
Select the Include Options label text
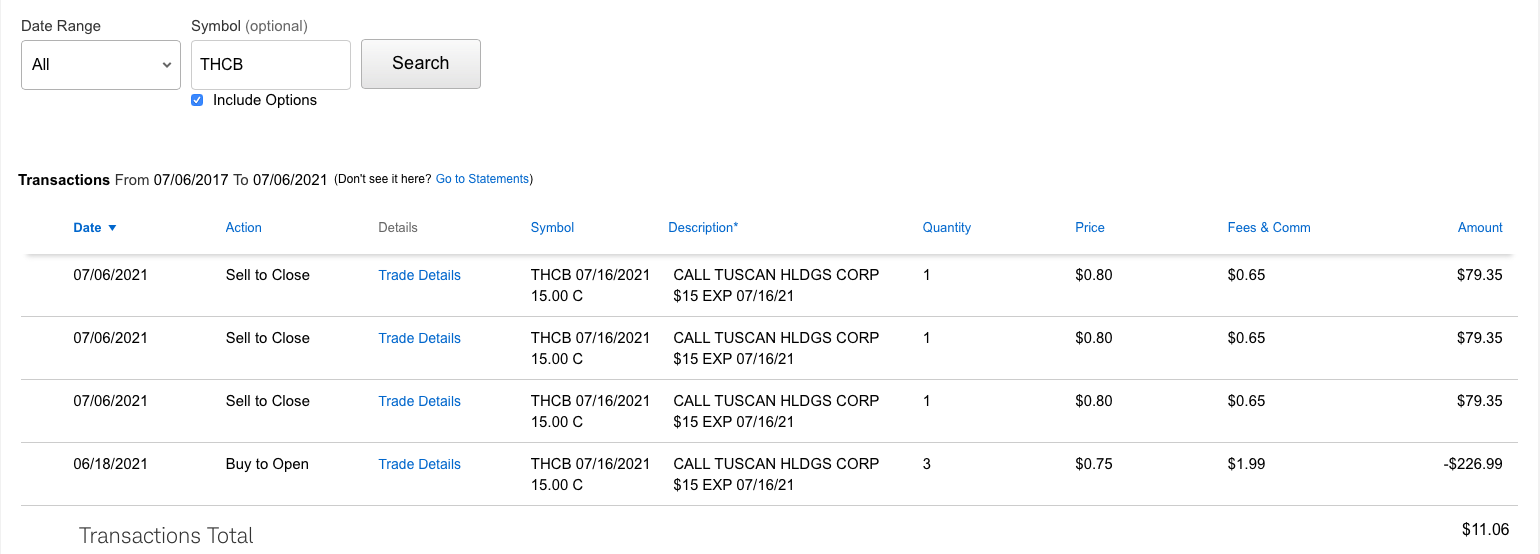tap(265, 100)
